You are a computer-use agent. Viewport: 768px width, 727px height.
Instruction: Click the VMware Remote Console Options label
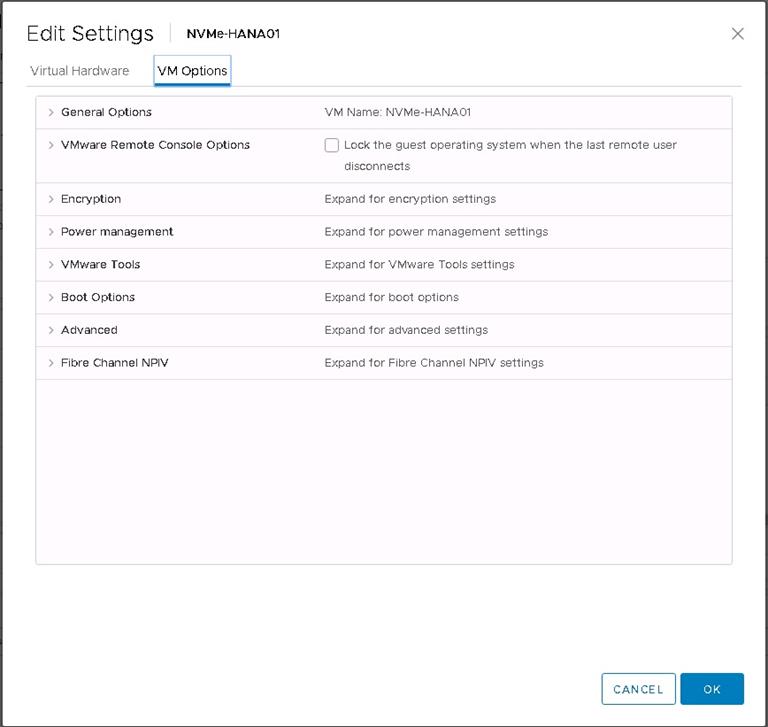(155, 145)
